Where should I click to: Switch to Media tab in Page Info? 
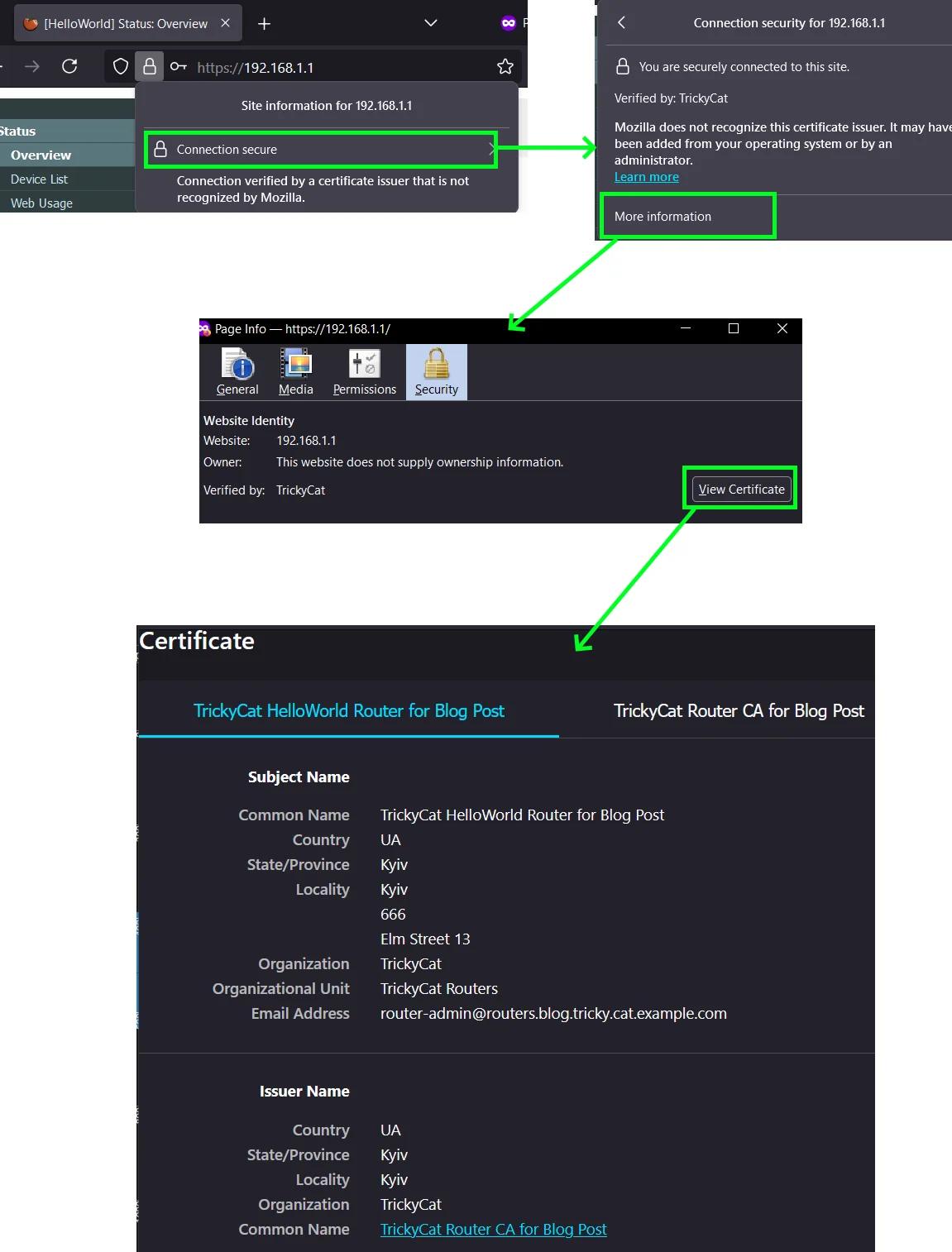[x=296, y=372]
